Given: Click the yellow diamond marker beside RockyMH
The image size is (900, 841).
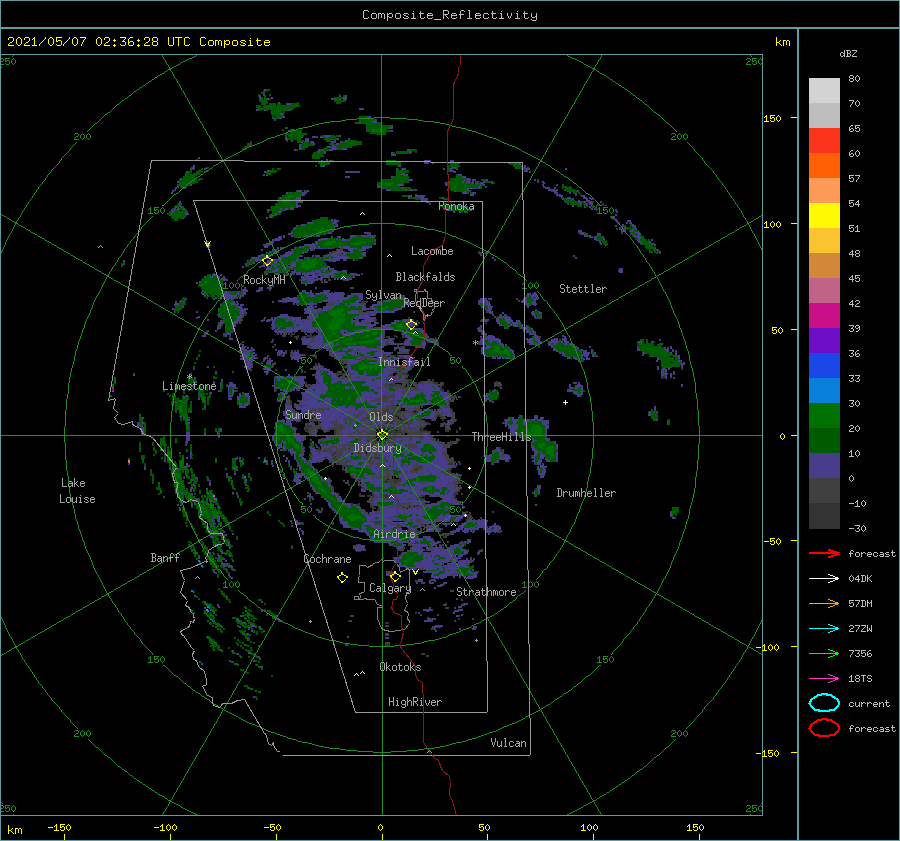Looking at the screenshot, I should coord(267,261).
